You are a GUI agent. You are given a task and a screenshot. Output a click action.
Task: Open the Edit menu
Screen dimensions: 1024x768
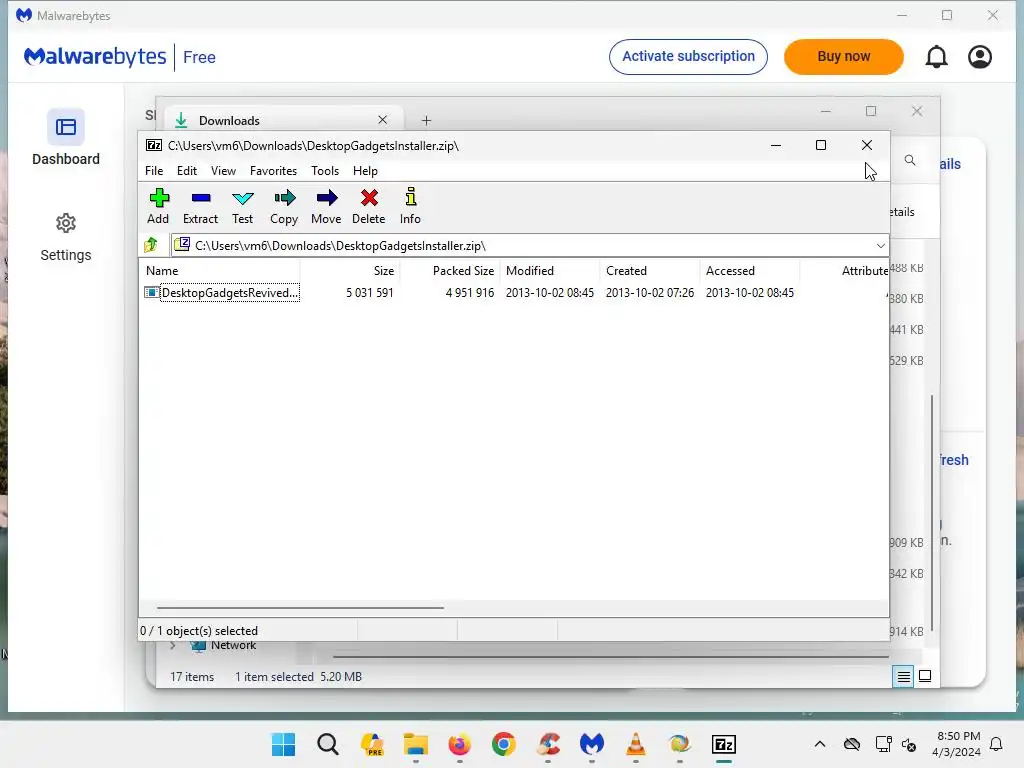pos(187,170)
